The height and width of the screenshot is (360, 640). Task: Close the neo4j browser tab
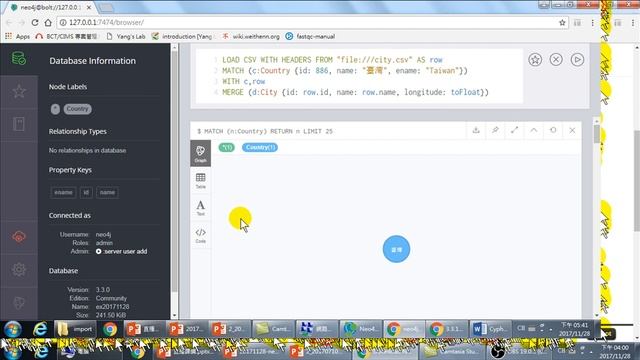(89, 7)
